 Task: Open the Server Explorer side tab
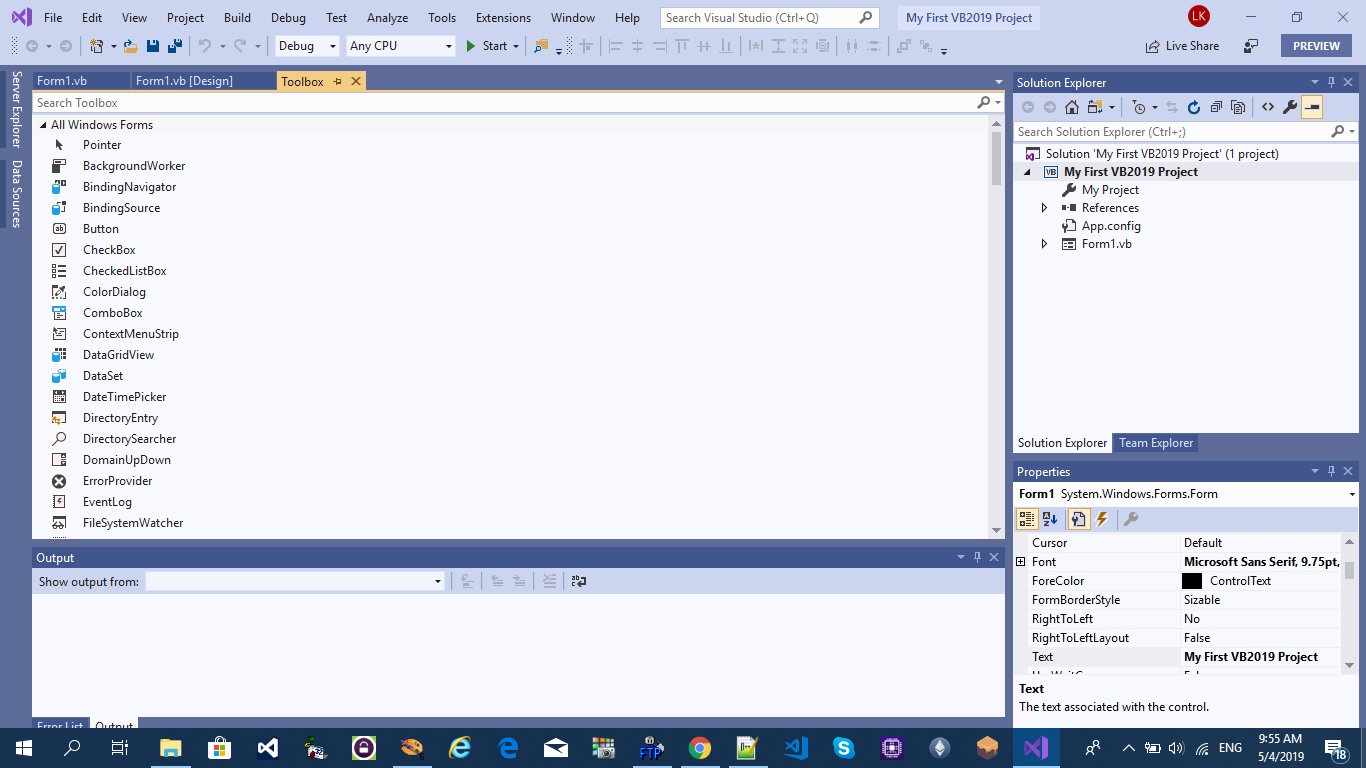[16, 110]
